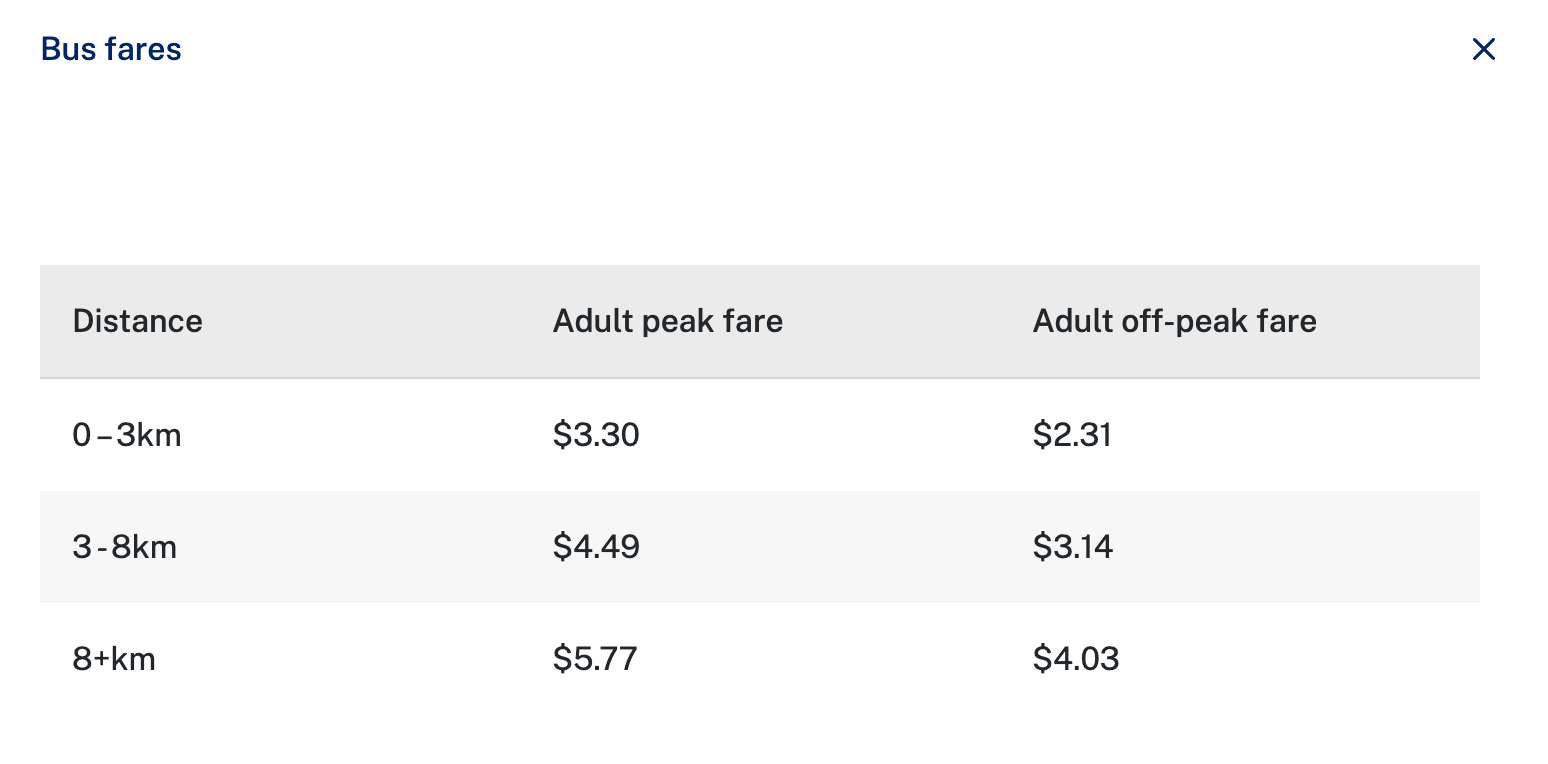The height and width of the screenshot is (764, 1548).
Task: Click the $5.77 peak fare value
Action: point(595,659)
